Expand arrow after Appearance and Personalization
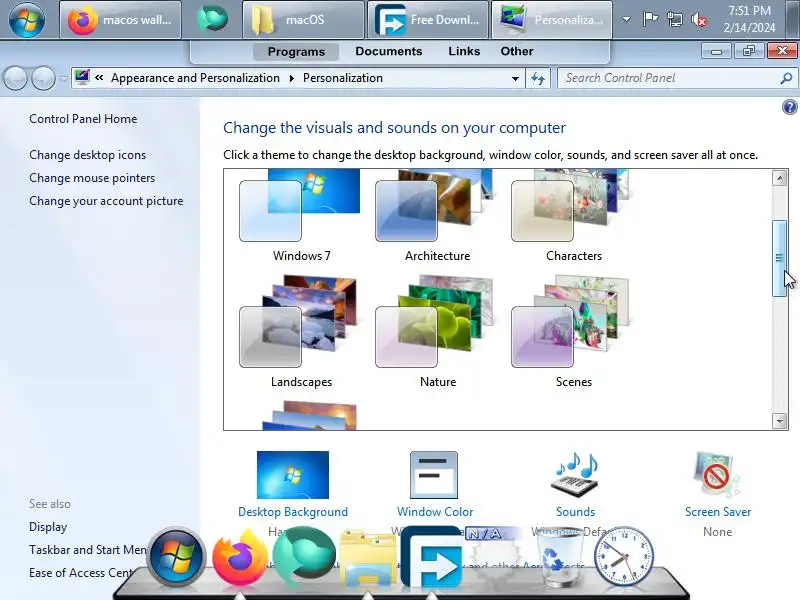The image size is (800, 600). click(x=292, y=78)
